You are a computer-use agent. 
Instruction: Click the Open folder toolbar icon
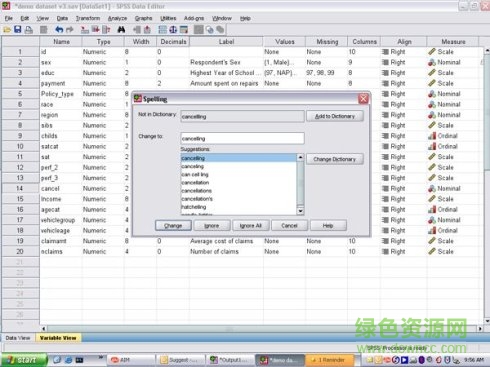click(7, 30)
